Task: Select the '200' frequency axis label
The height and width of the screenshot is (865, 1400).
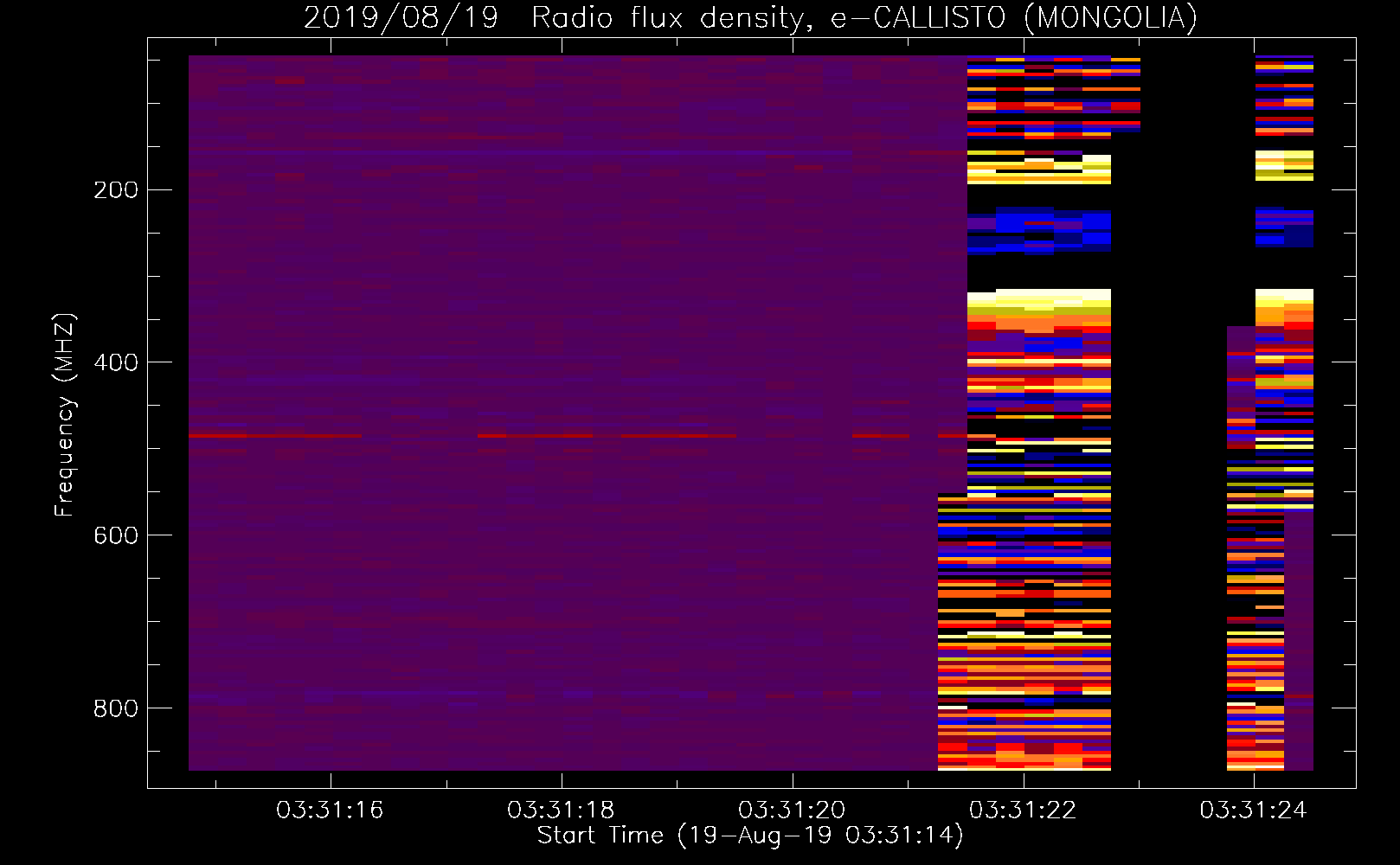Action: coord(116,190)
